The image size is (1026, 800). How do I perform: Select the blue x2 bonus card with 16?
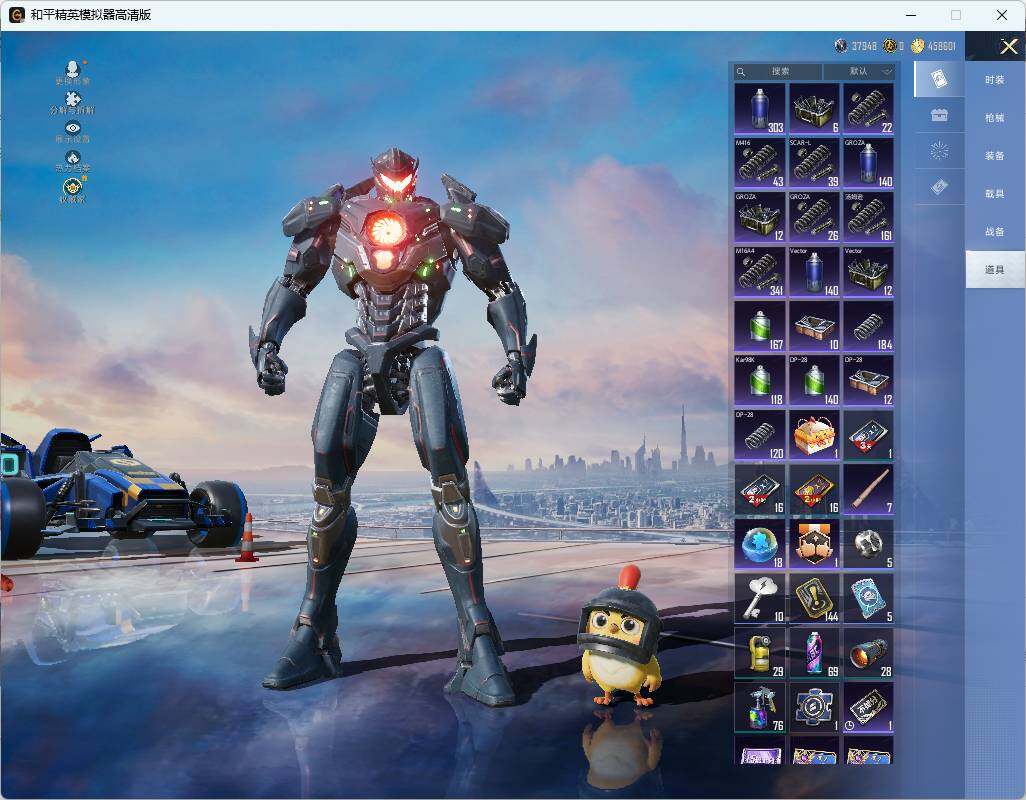coord(760,489)
